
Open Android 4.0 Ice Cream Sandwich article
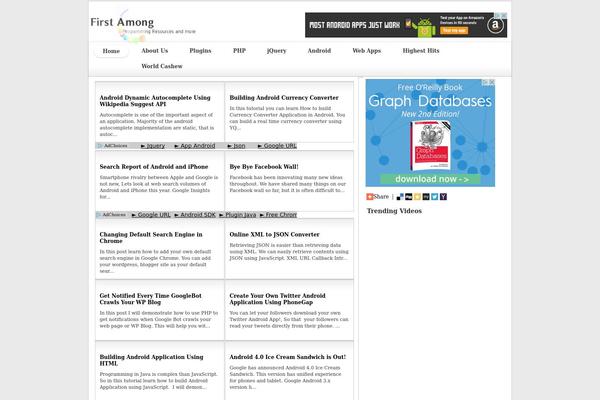(x=288, y=357)
